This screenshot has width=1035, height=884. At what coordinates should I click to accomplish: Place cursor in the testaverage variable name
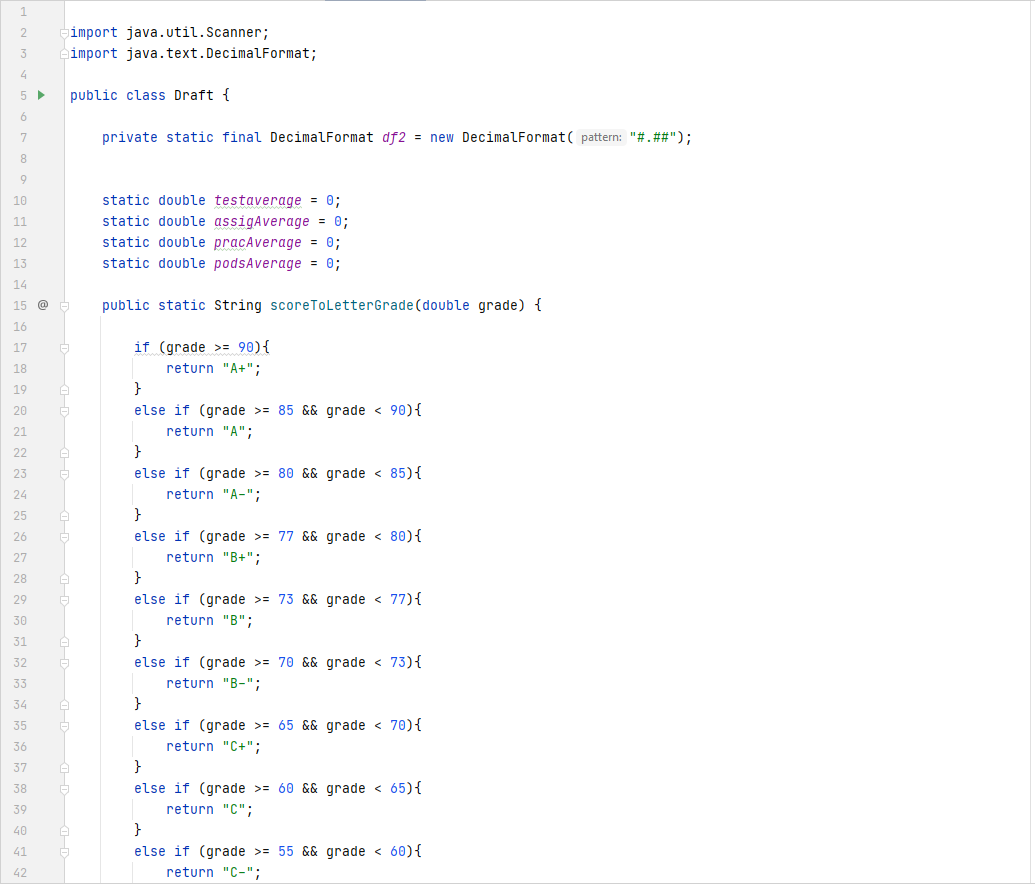pos(257,200)
